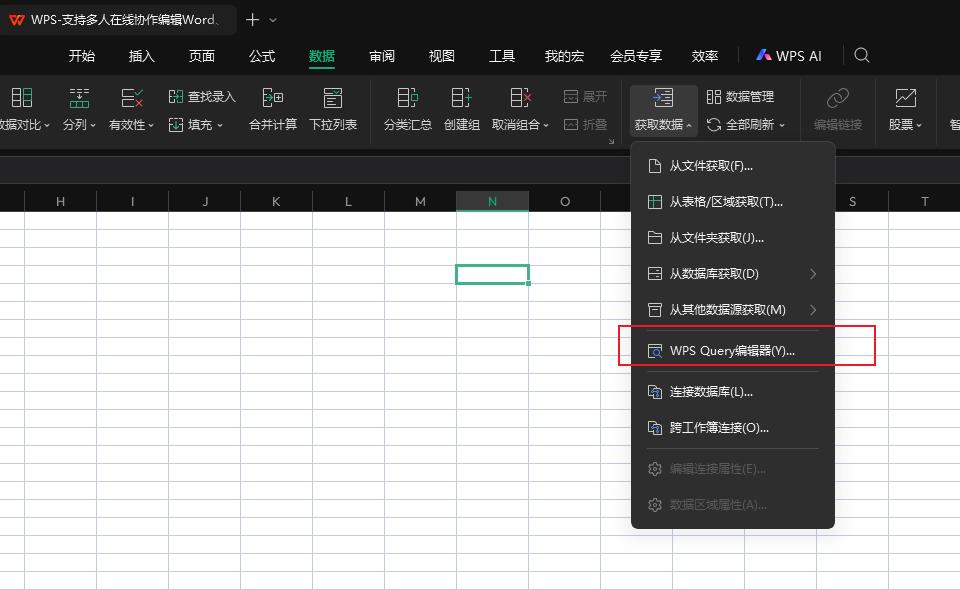The image size is (960, 590).
Task: Click the search magnifier icon
Action: point(862,56)
